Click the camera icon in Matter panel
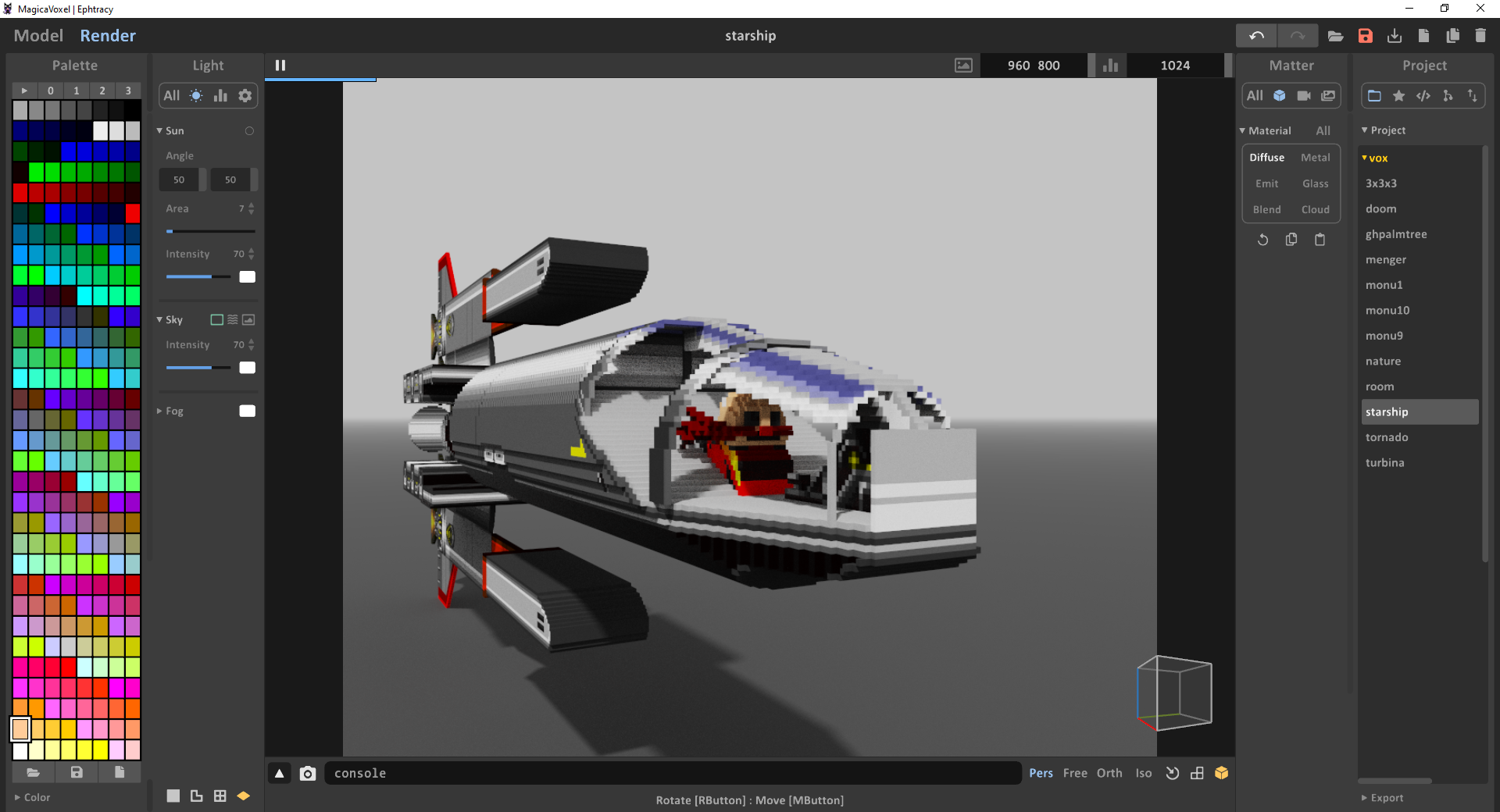The width and height of the screenshot is (1500, 812). pos(1304,95)
